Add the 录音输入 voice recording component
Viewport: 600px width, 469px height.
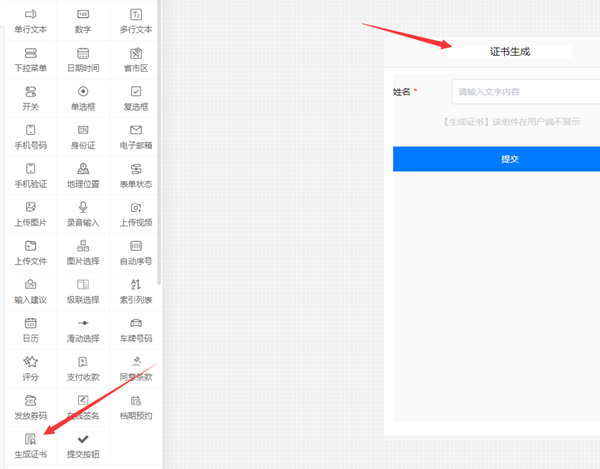point(83,215)
